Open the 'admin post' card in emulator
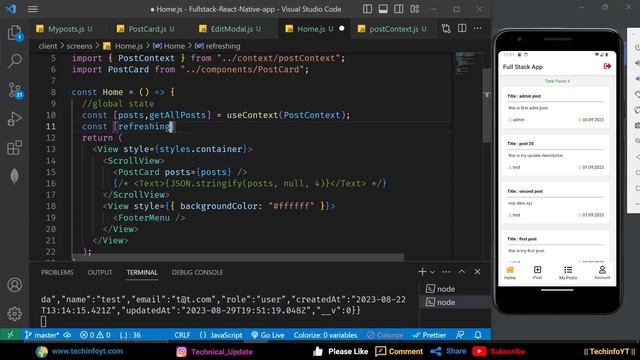Screen dimensions: 640x360 [x=556, y=108]
